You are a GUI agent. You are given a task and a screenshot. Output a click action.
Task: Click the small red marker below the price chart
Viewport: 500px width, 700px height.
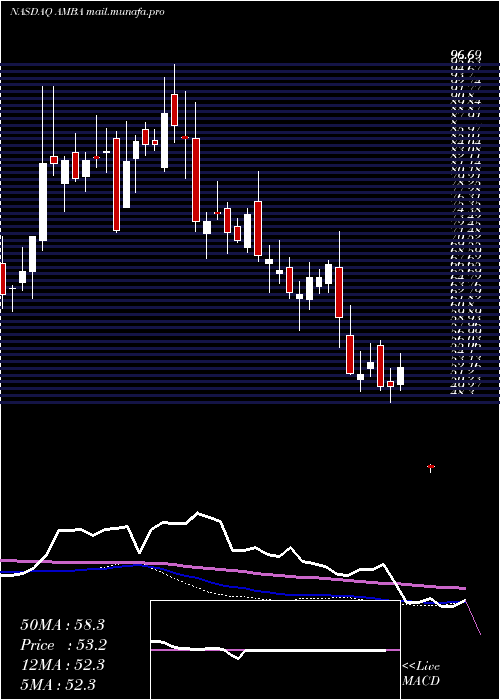coord(431,467)
